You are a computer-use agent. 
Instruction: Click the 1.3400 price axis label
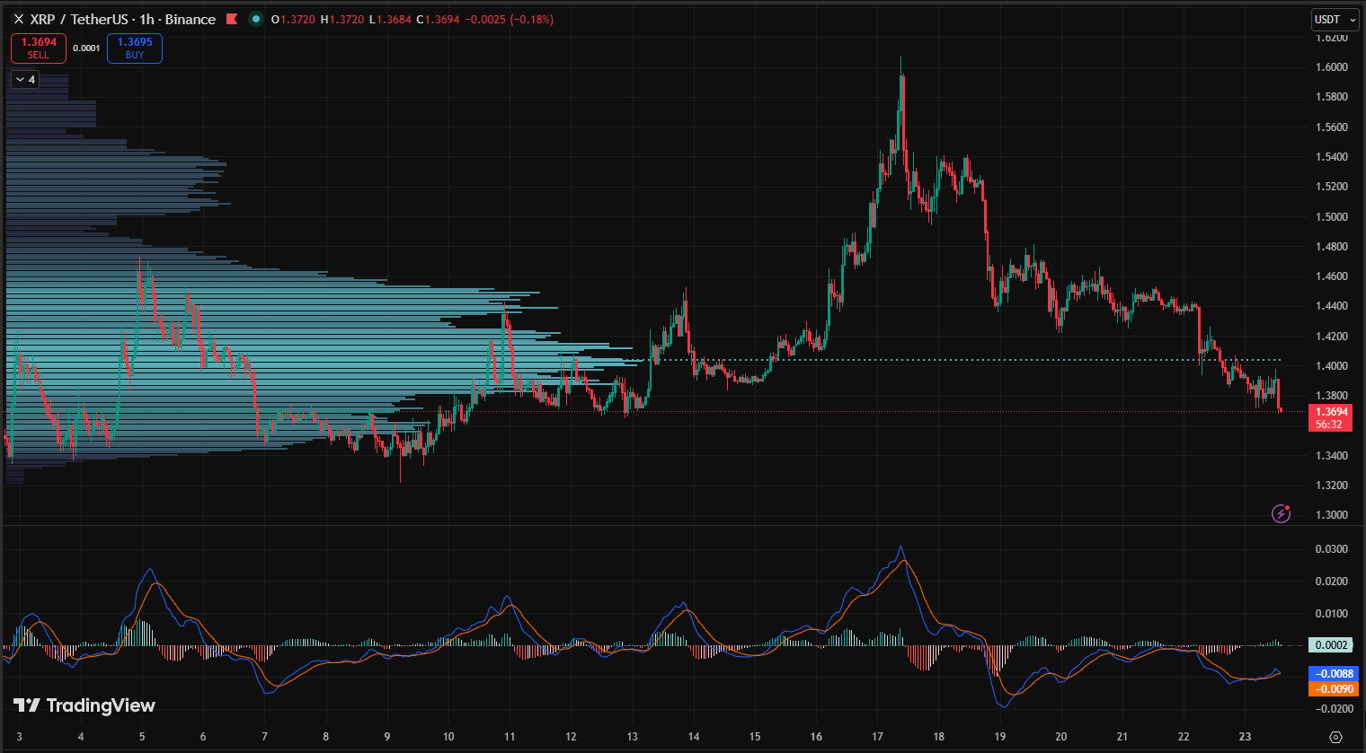point(1330,456)
